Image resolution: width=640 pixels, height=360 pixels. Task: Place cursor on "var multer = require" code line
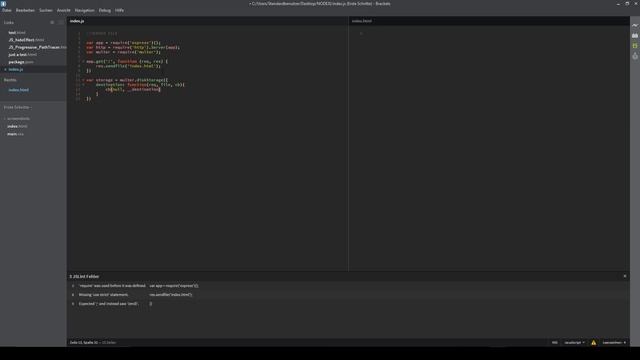123,52
